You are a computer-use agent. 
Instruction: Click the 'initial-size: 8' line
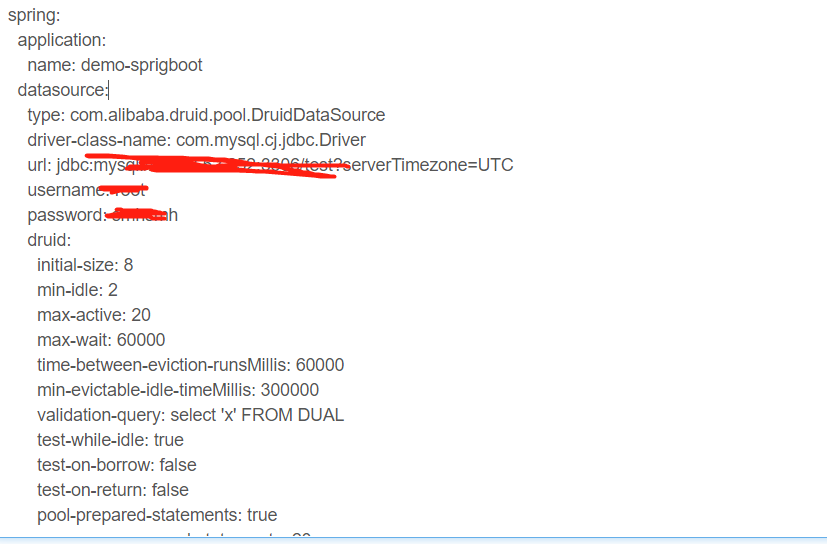pos(85,265)
